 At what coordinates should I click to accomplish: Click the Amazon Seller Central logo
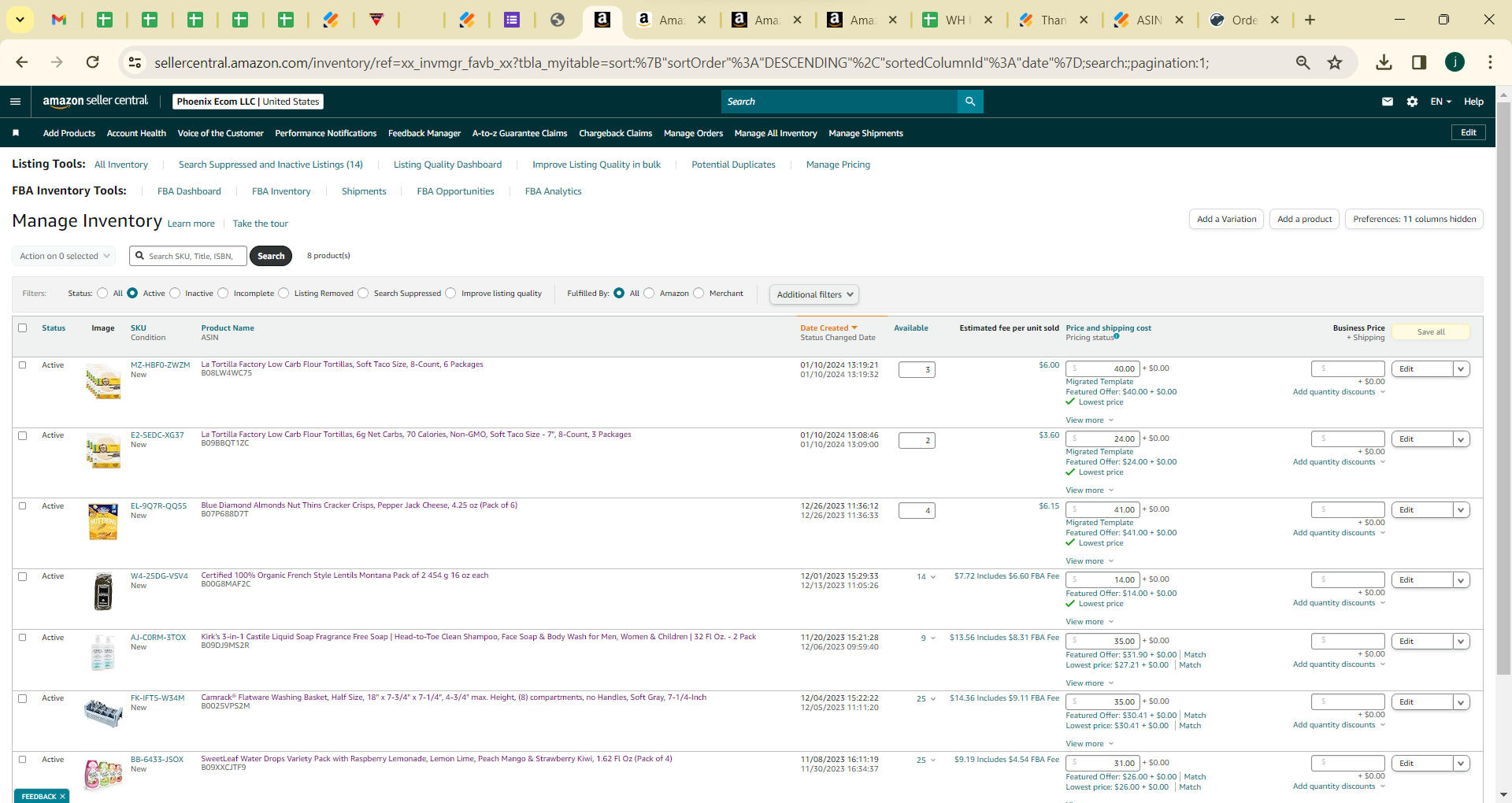(95, 101)
